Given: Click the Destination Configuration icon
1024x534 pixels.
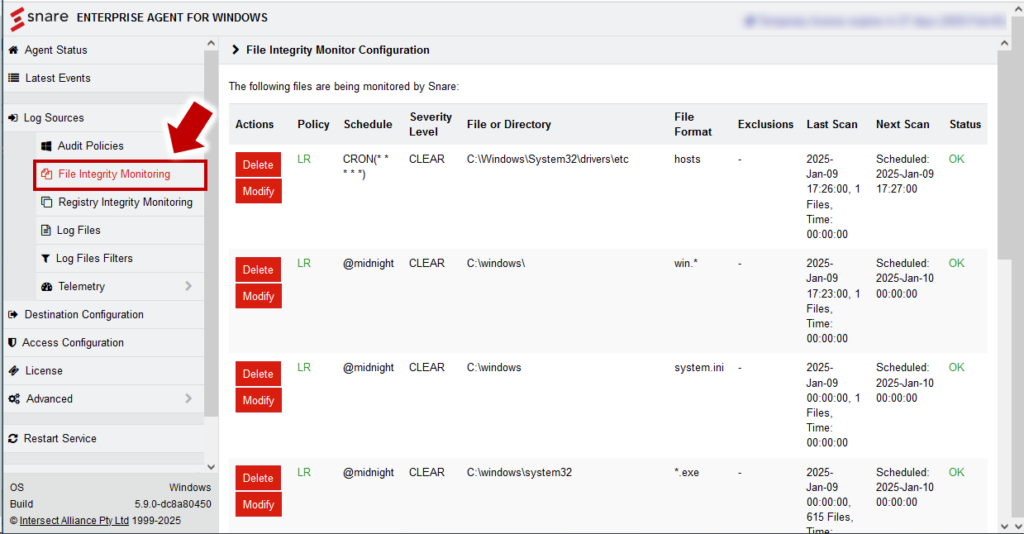Looking at the screenshot, I should tap(13, 315).
